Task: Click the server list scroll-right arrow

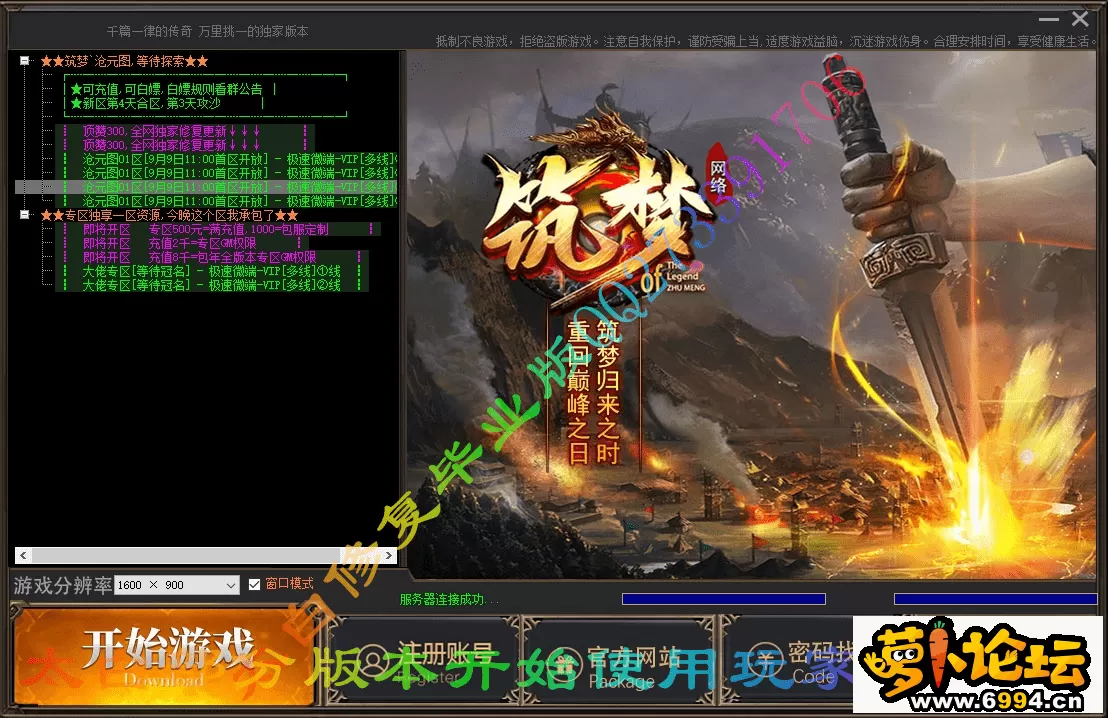Action: (x=389, y=555)
